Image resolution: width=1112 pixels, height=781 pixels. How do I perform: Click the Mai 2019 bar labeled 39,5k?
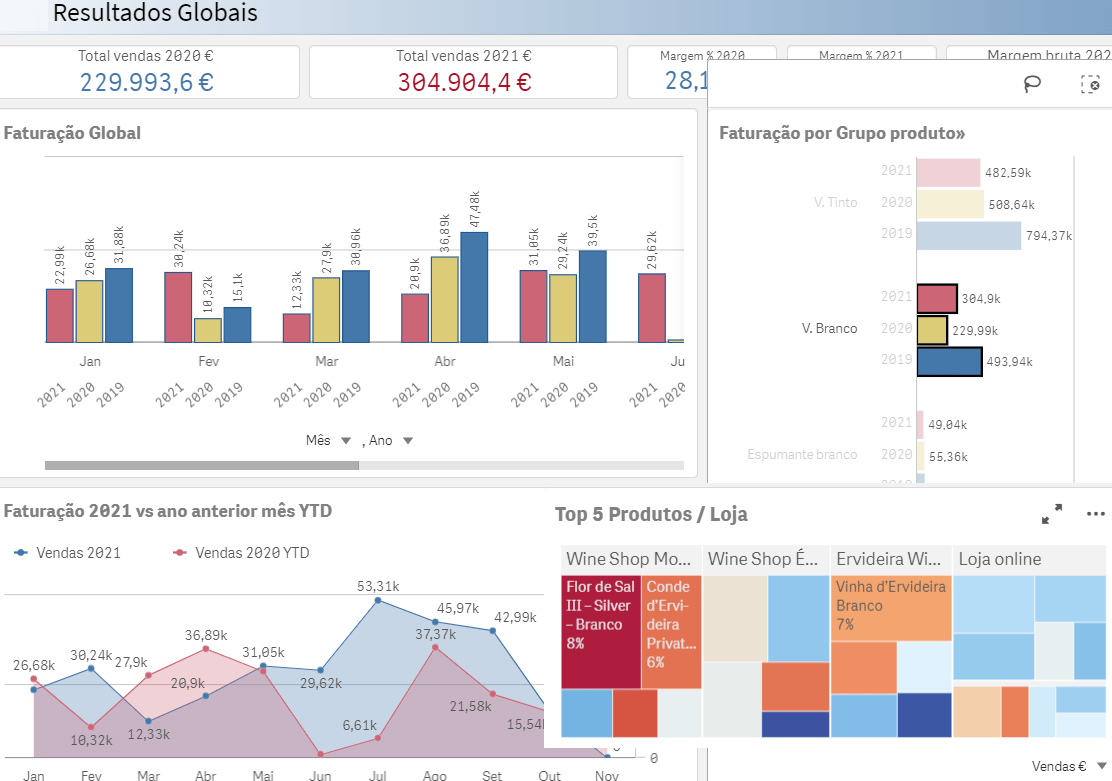click(x=592, y=297)
